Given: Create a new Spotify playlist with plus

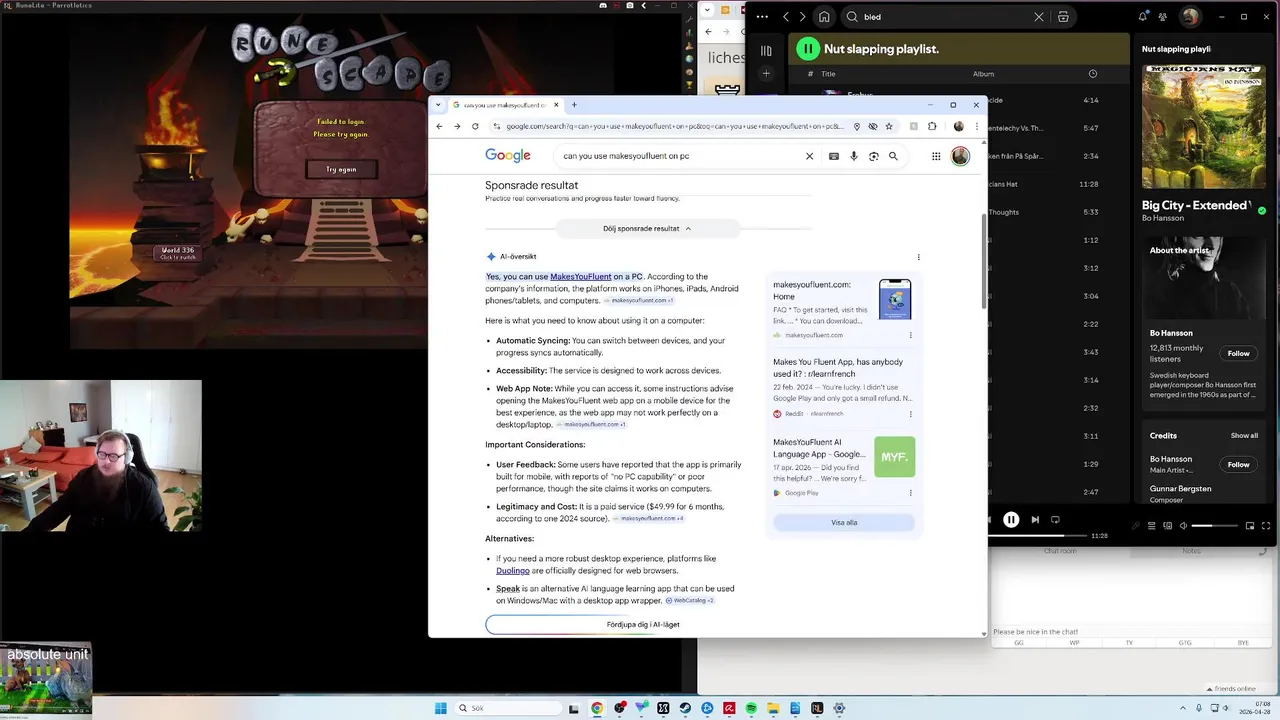Looking at the screenshot, I should (766, 73).
